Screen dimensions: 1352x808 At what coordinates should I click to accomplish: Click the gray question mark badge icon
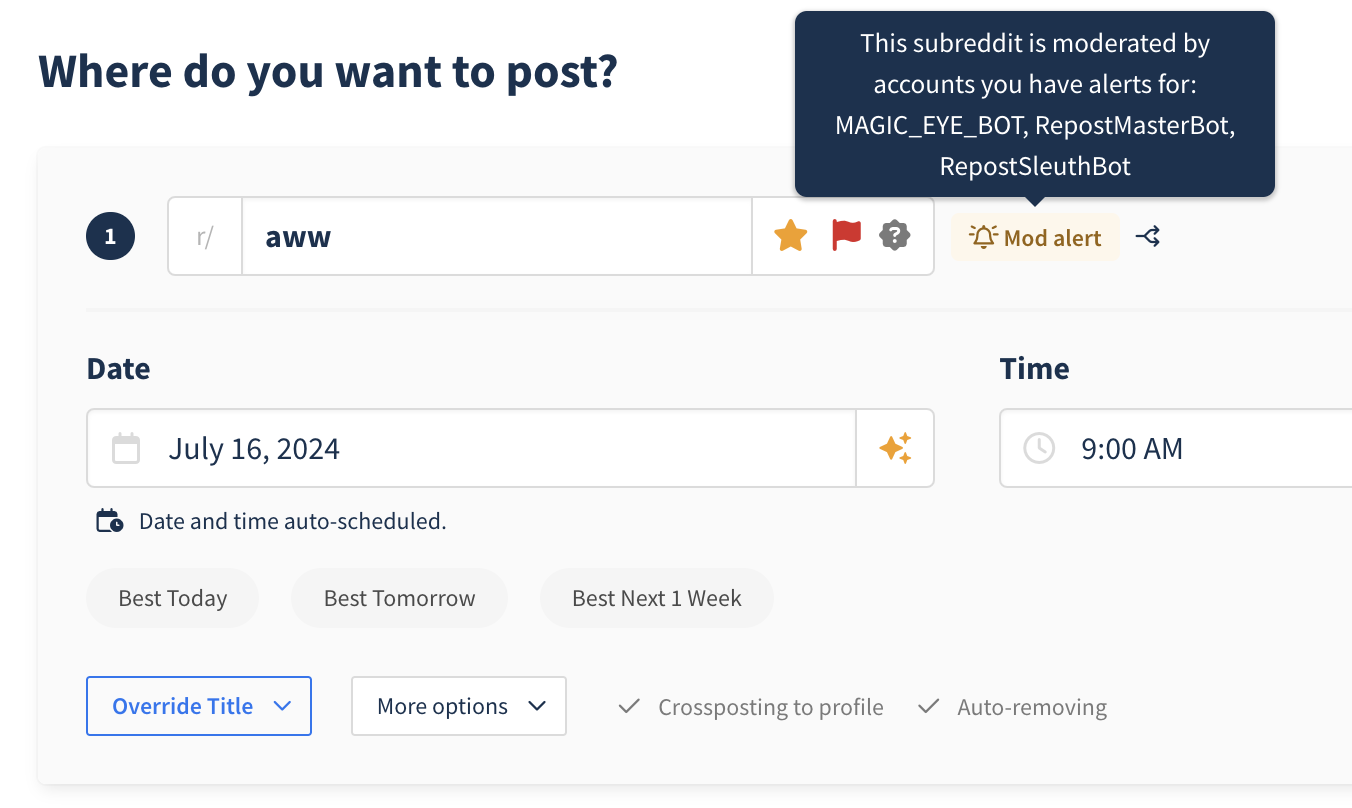click(x=894, y=236)
